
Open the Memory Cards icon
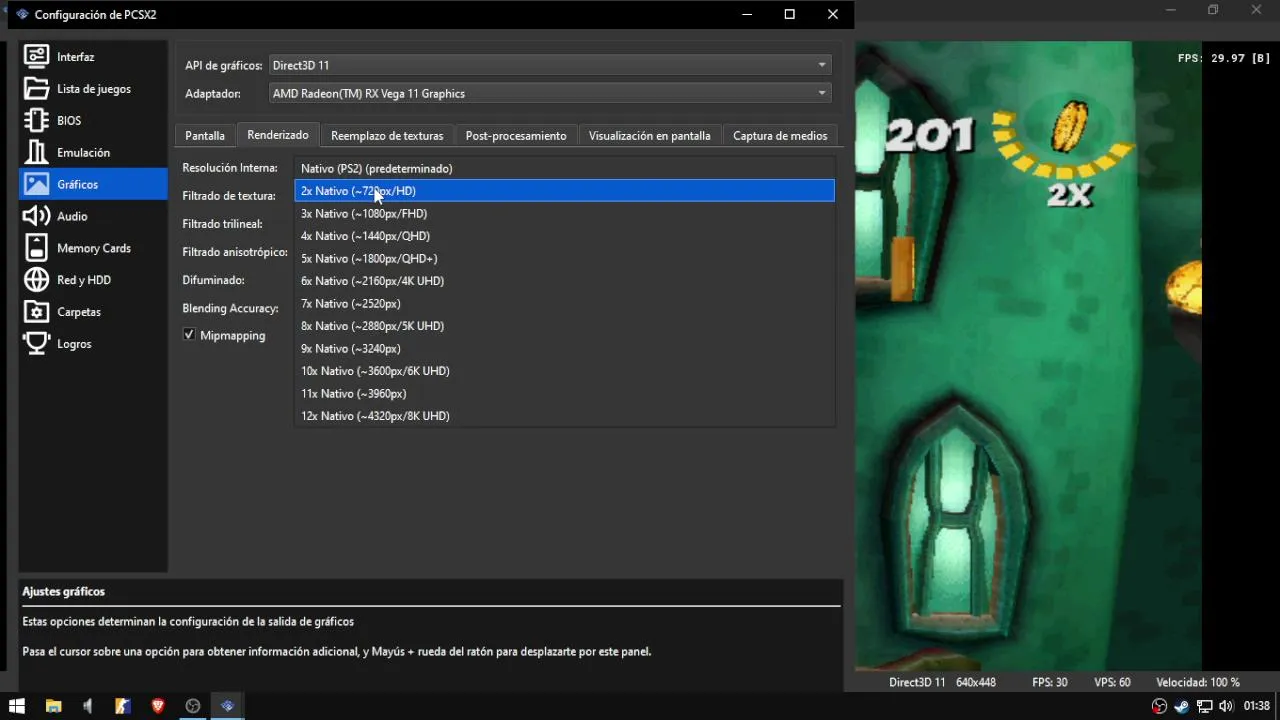coord(36,248)
